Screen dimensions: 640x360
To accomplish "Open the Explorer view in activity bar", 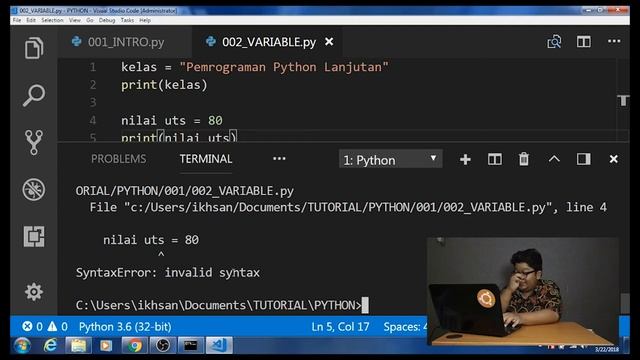I will point(34,48).
